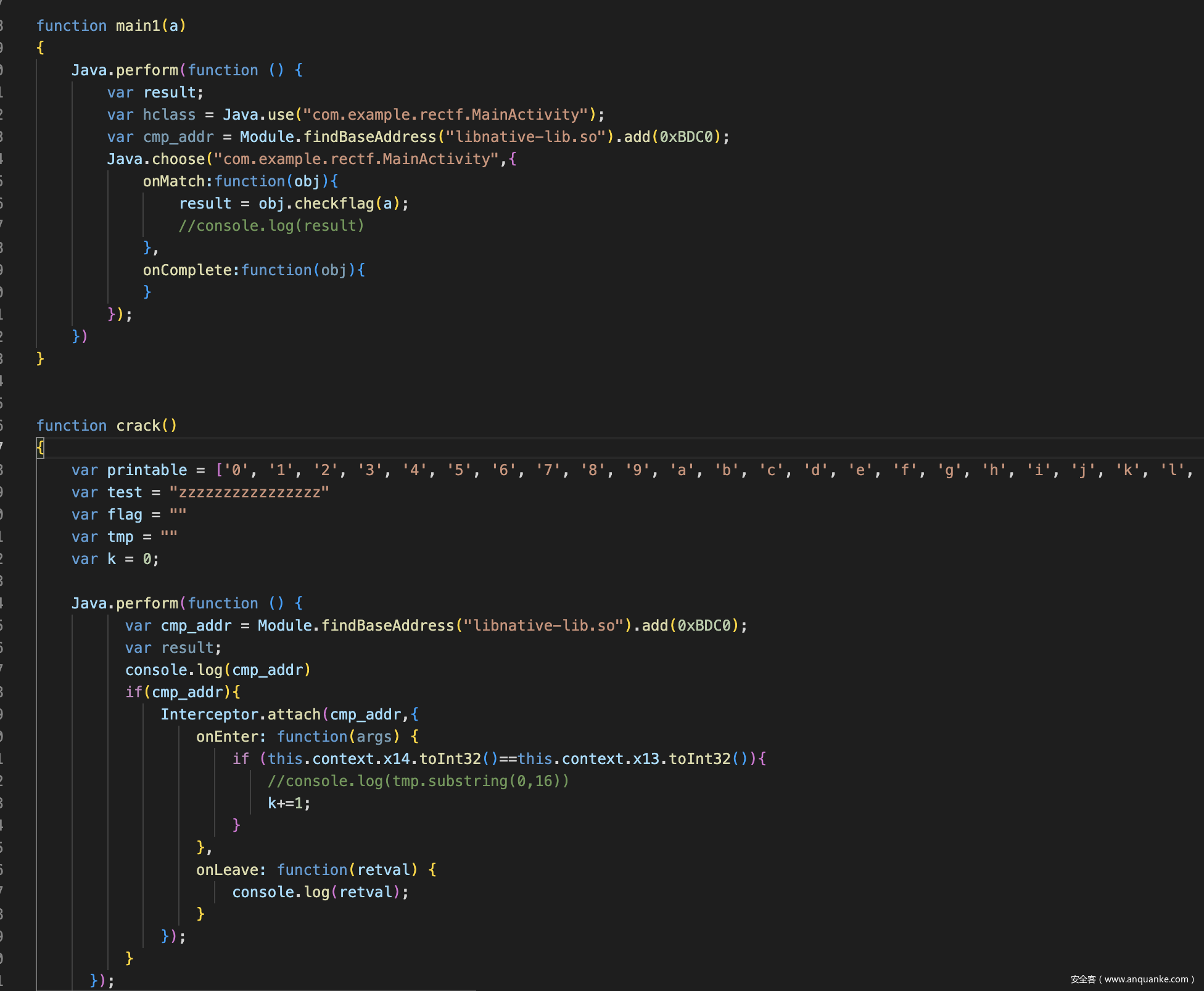Screen dimensions: 1204x991
Task: Click the Java.choose call
Action: [x=155, y=159]
